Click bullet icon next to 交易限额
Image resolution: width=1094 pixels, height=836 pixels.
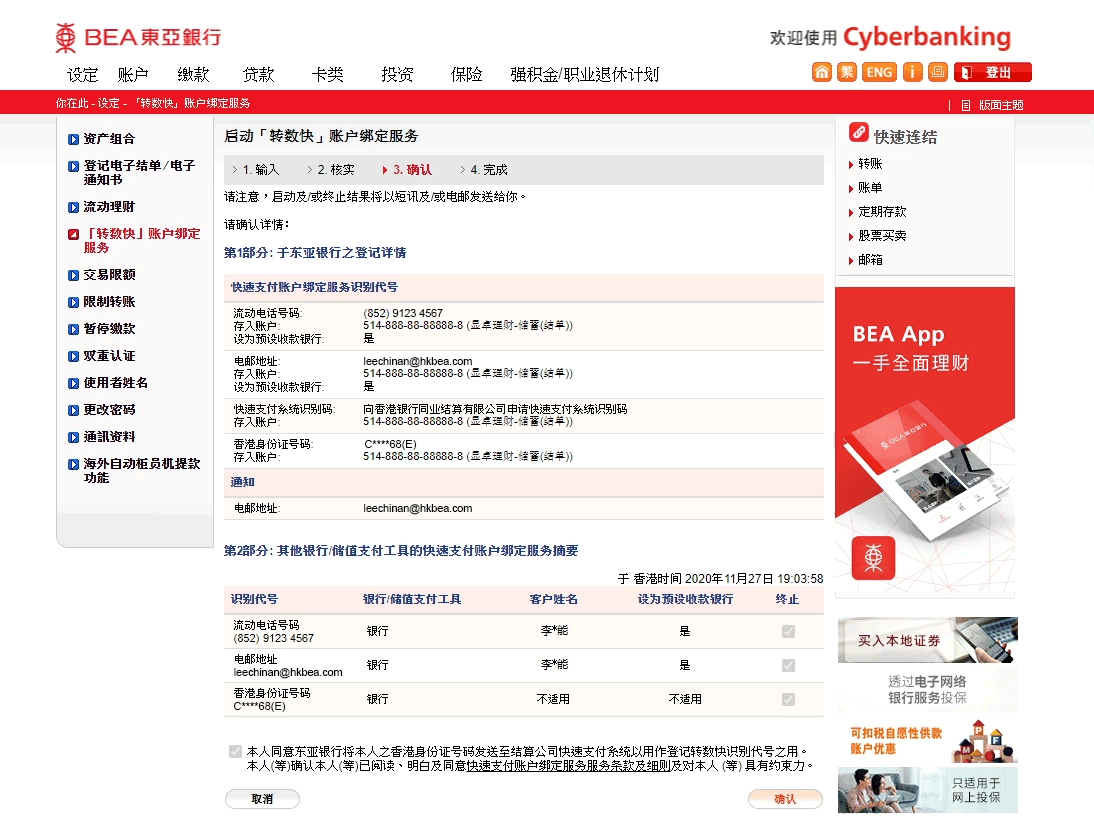tap(73, 276)
